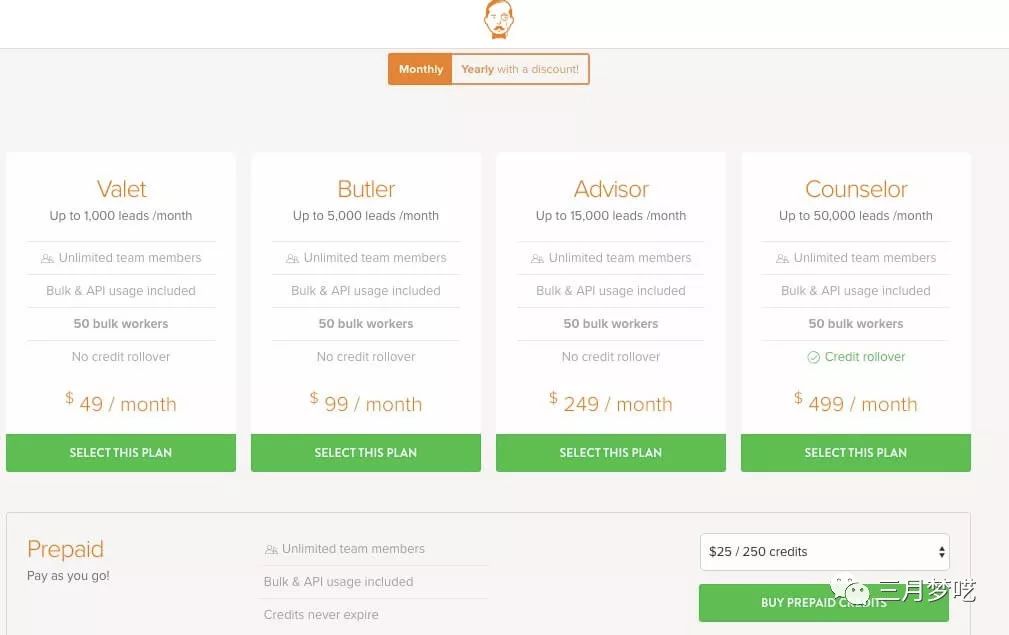
Task: Switch to Yearly billing with a discount
Action: 520,69
